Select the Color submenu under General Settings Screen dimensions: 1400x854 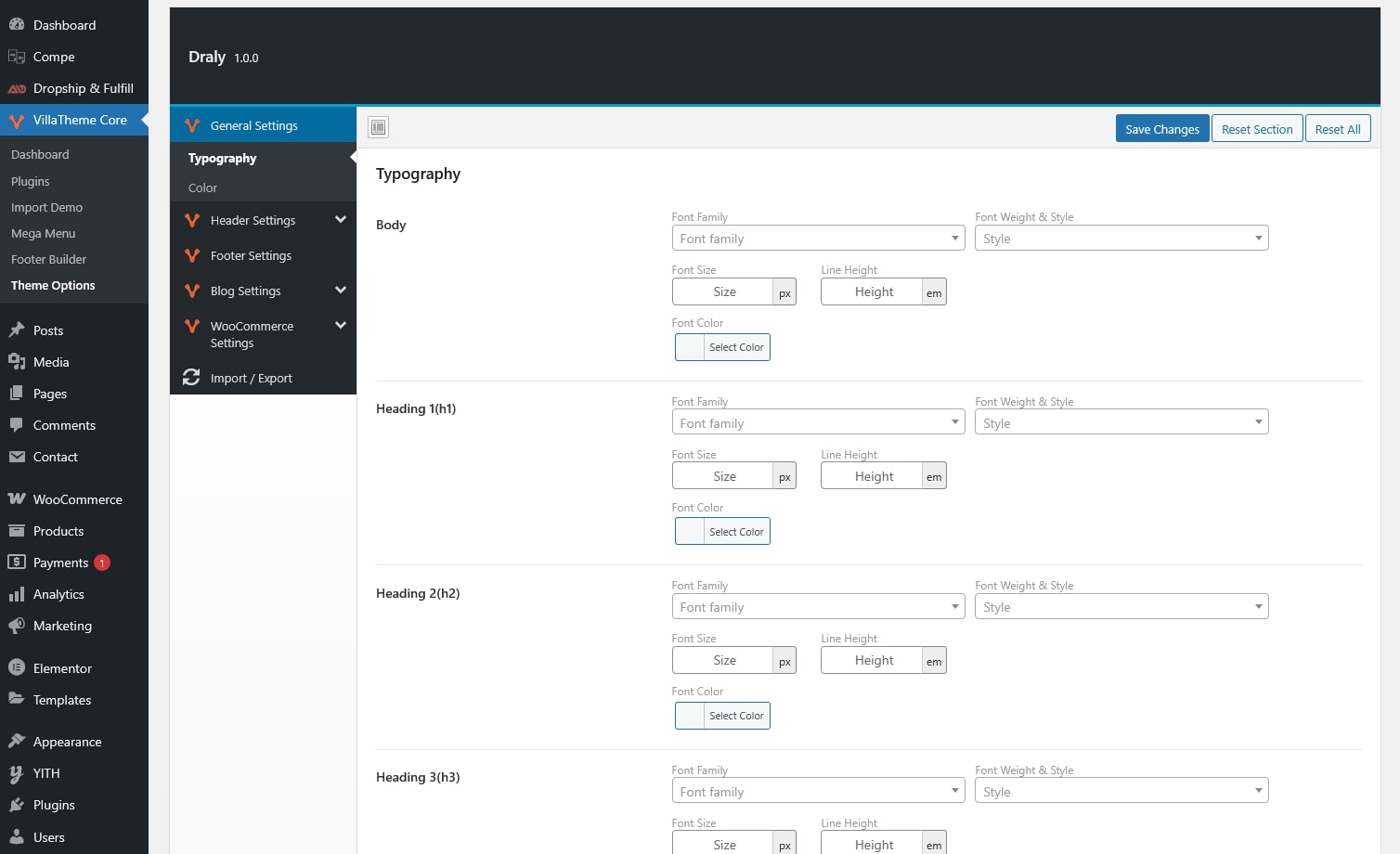202,188
